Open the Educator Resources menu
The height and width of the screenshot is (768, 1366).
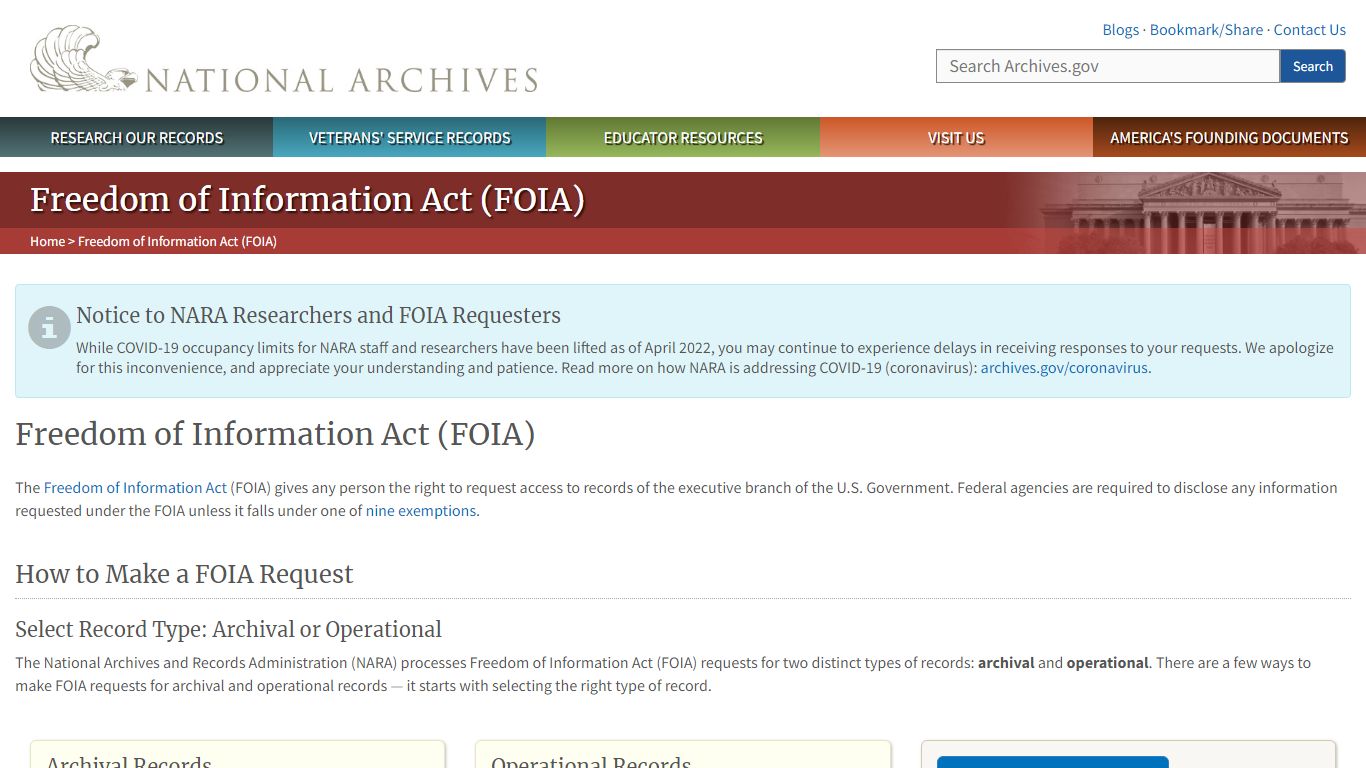[683, 138]
